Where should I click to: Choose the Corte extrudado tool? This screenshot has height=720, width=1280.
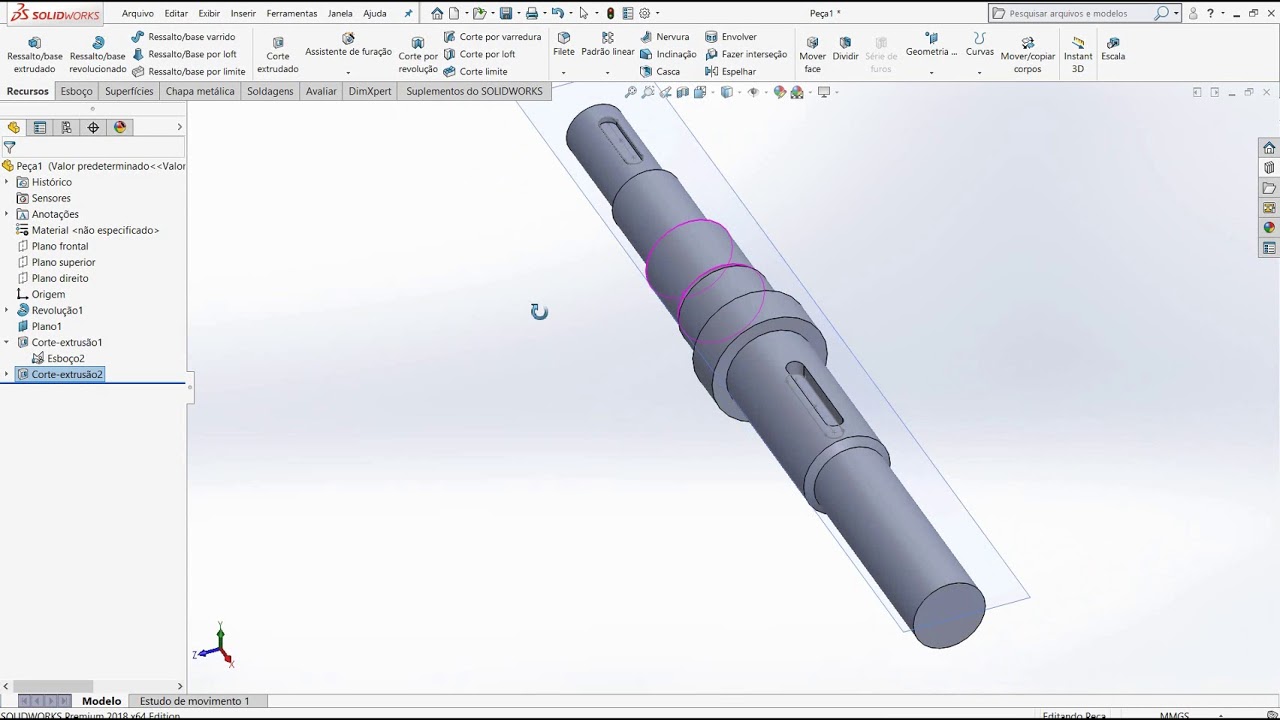tap(278, 55)
